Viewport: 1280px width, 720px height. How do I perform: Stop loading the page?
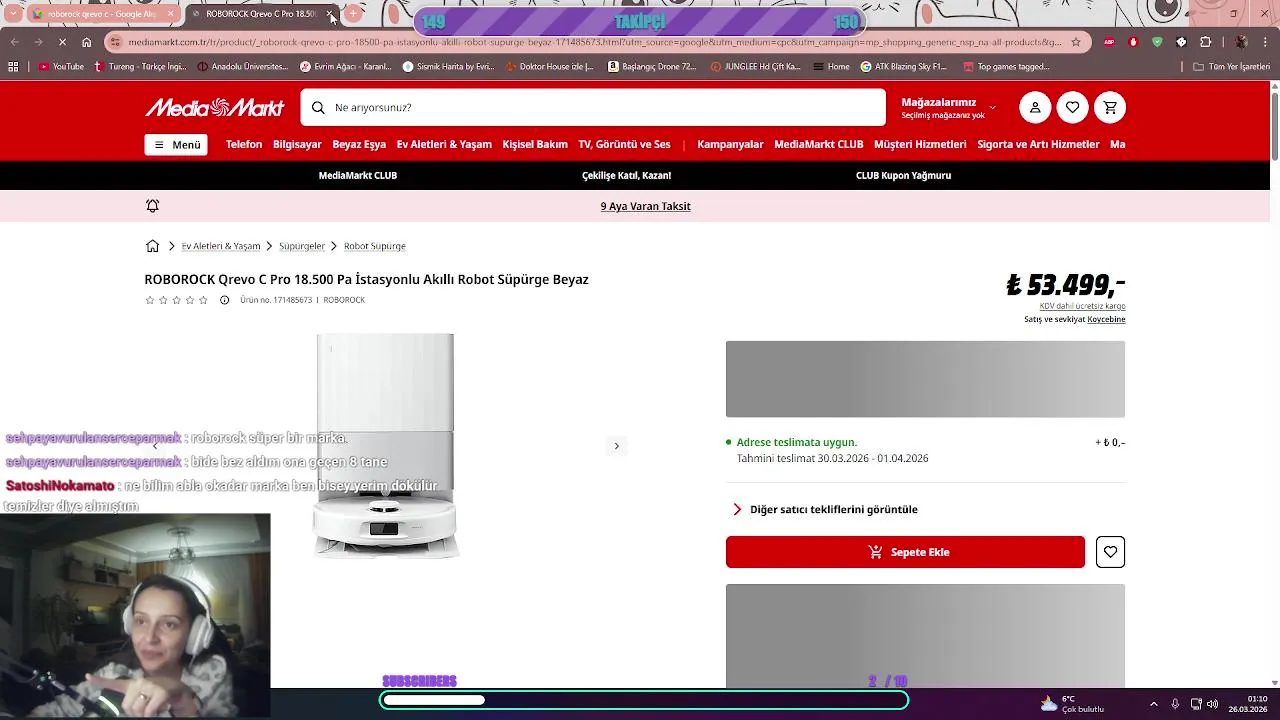62,42
